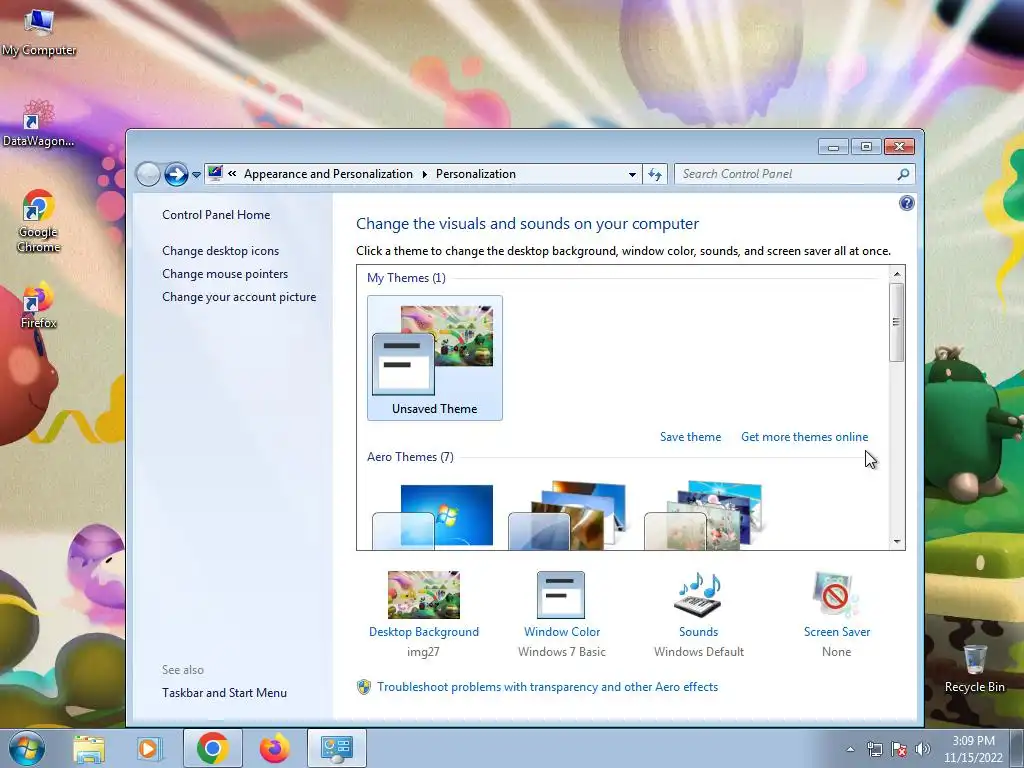The height and width of the screenshot is (768, 1024).
Task: Open the clock showing 3:09 PM
Action: point(973,749)
